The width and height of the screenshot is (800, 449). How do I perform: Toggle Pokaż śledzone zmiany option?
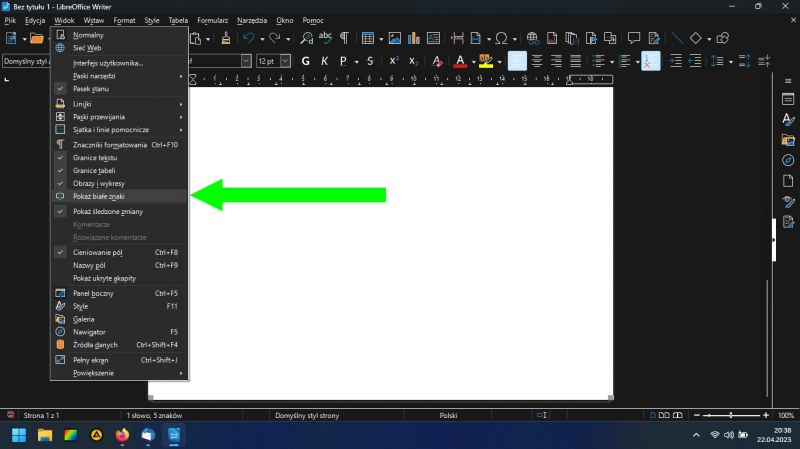click(119, 211)
